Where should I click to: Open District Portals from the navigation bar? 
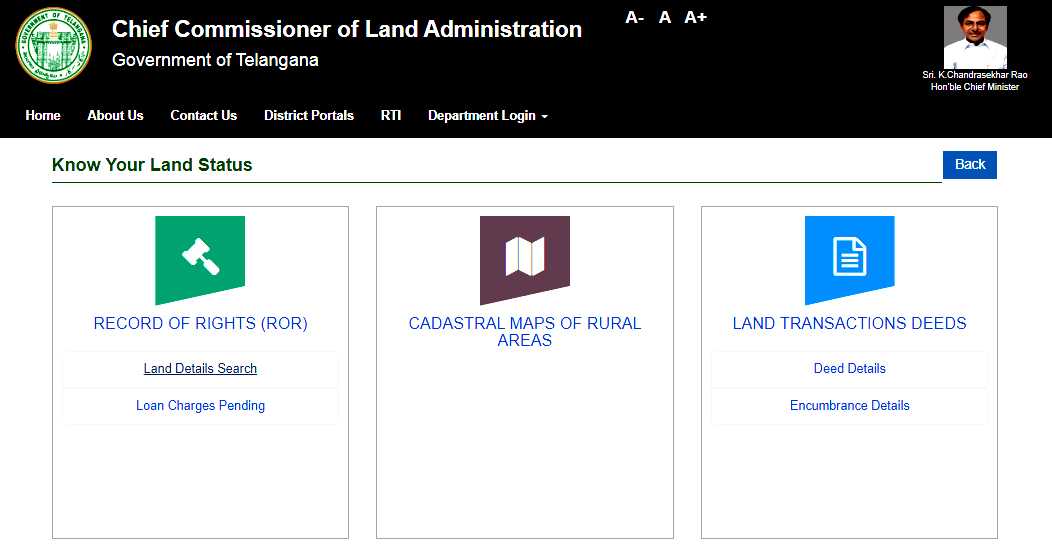[x=309, y=115]
